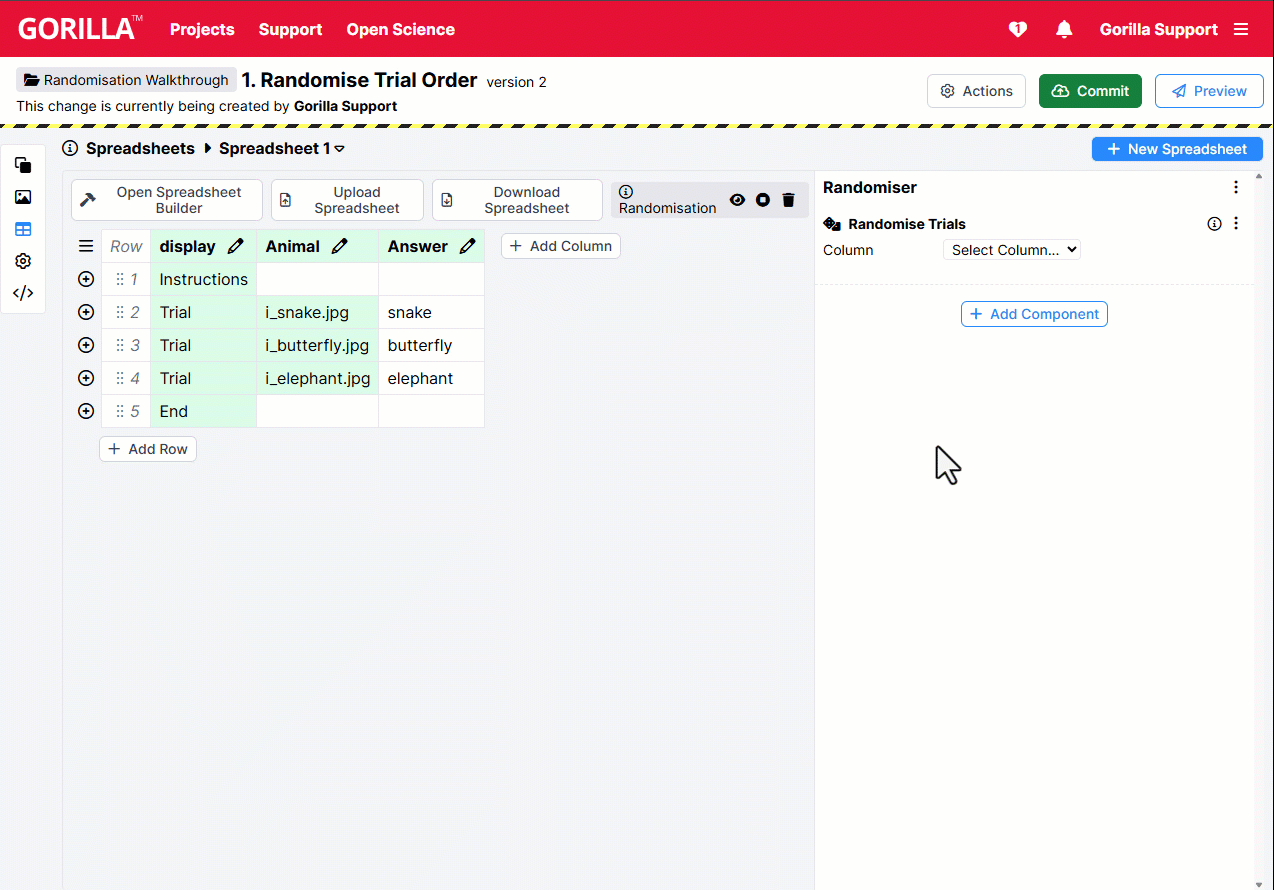Add a component to the Randomiser

(1033, 313)
